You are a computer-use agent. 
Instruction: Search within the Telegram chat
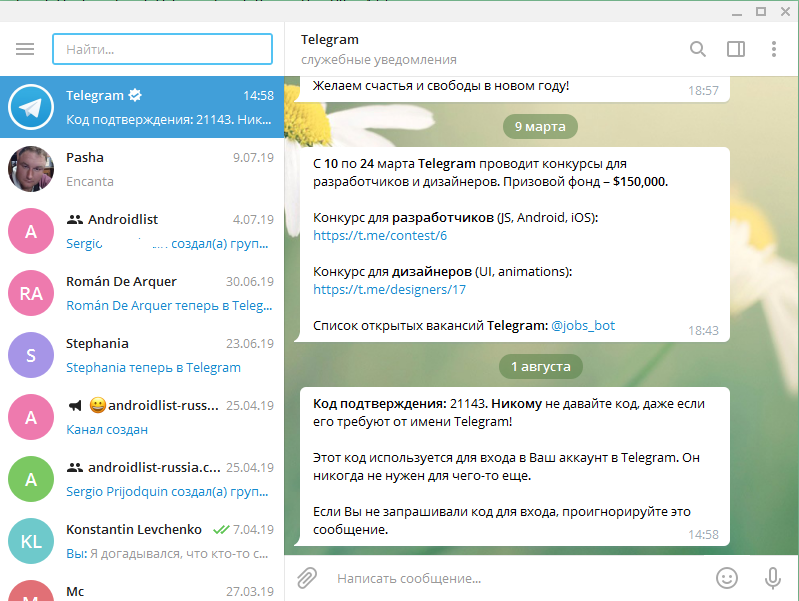coord(698,49)
